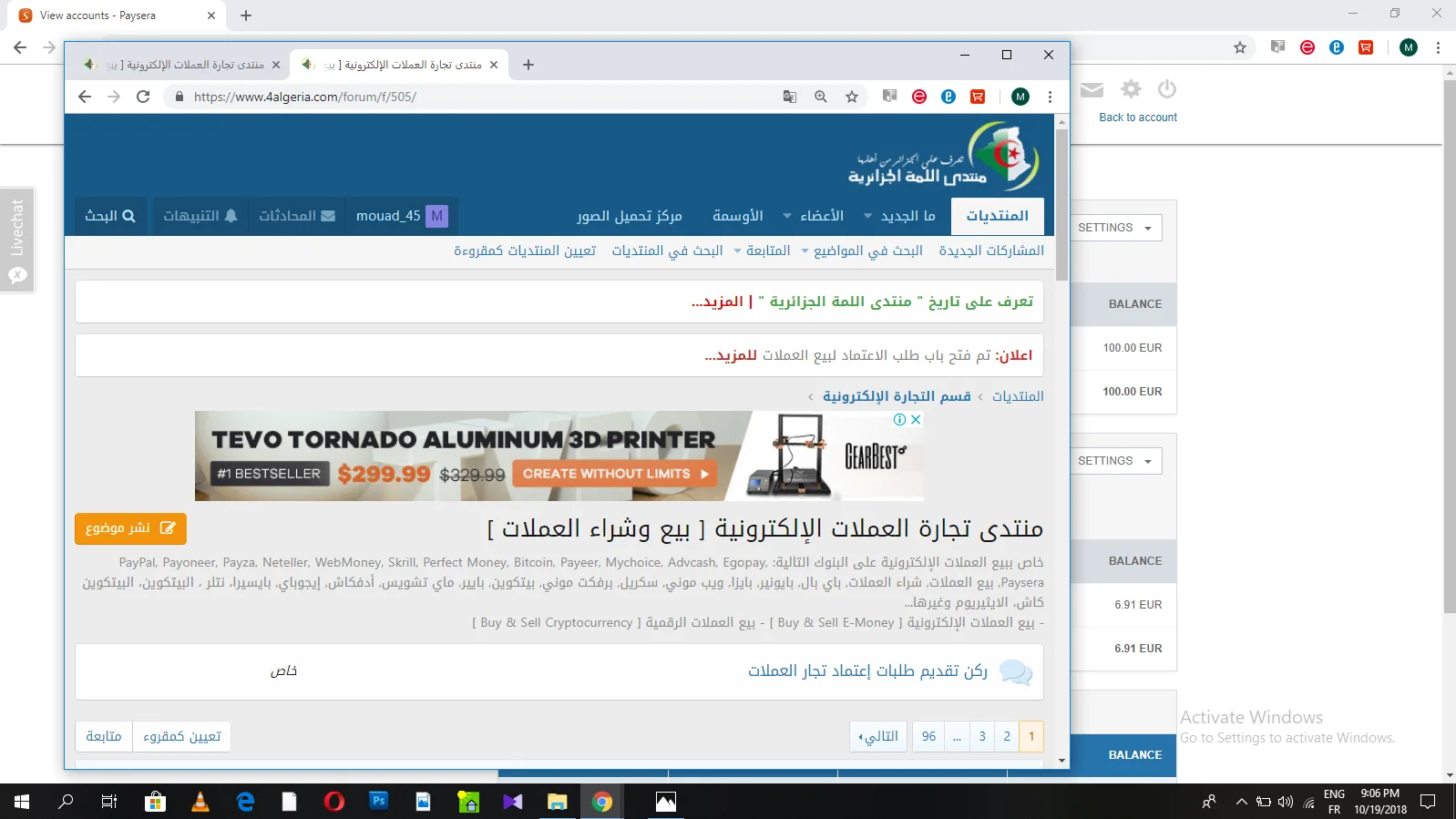Screen dimensions: 1456x819
Task: Expand the الأعضاء members menu
Action: click(x=814, y=216)
